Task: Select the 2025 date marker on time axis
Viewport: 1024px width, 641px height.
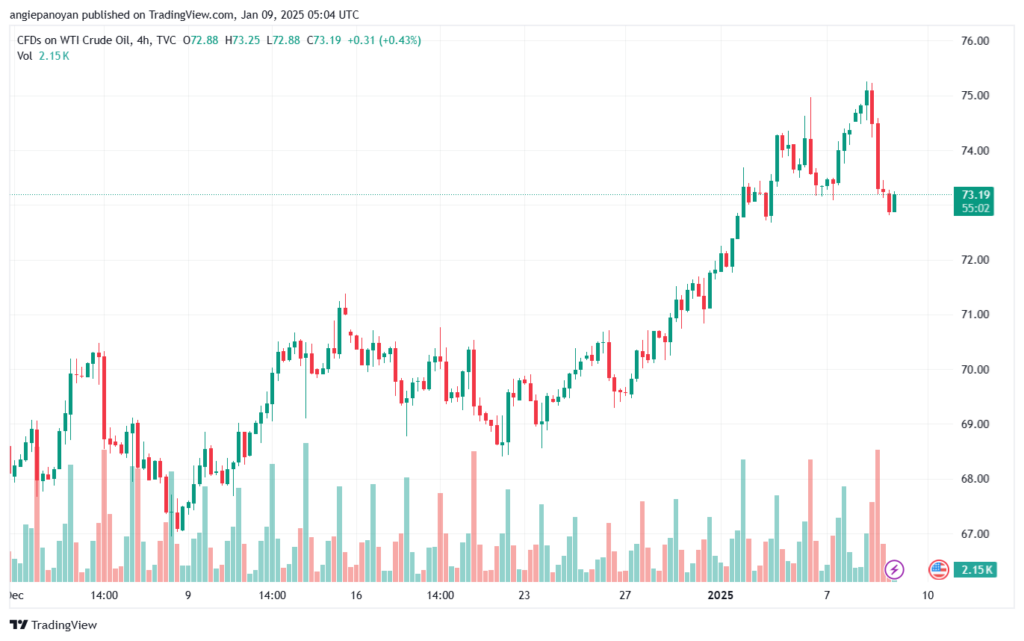Action: [x=720, y=595]
